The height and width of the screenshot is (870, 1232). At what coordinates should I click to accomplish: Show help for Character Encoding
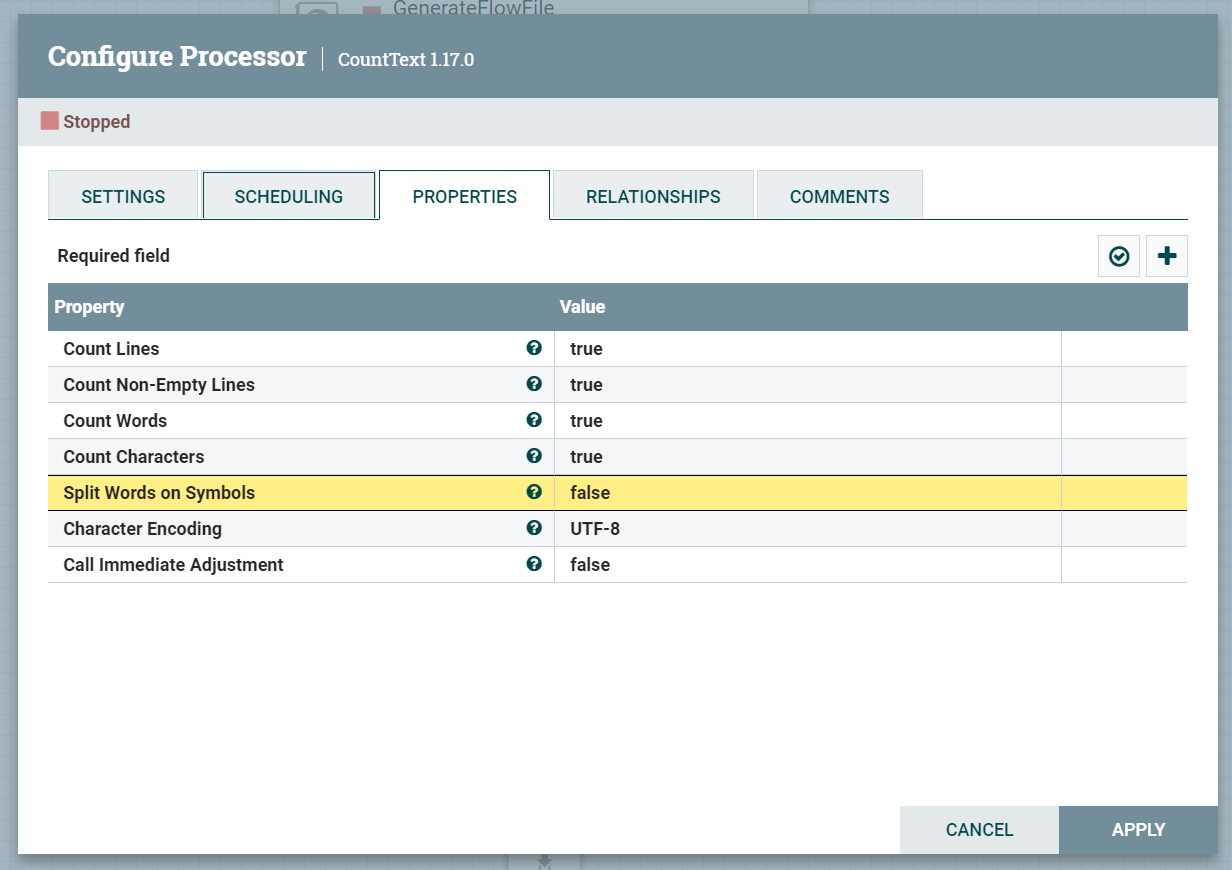point(534,528)
